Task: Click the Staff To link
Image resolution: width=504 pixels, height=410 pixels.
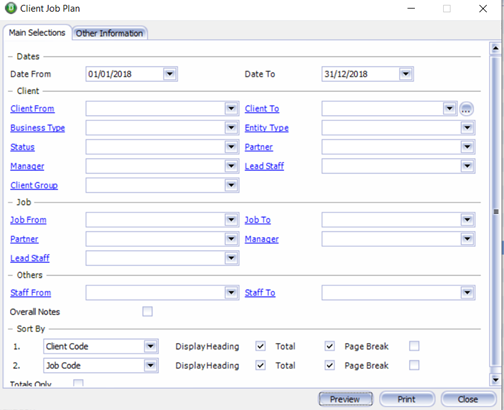Action: pos(260,293)
